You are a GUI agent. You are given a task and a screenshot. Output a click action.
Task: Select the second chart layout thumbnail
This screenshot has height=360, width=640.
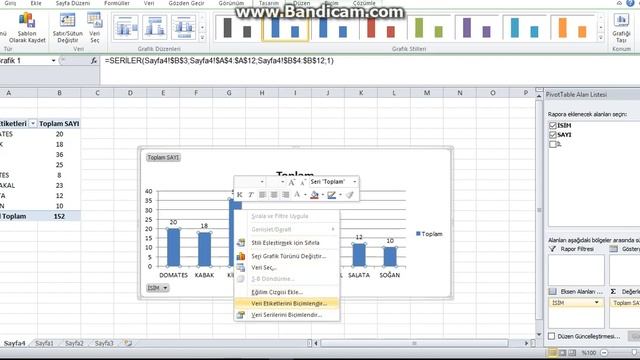pos(155,27)
